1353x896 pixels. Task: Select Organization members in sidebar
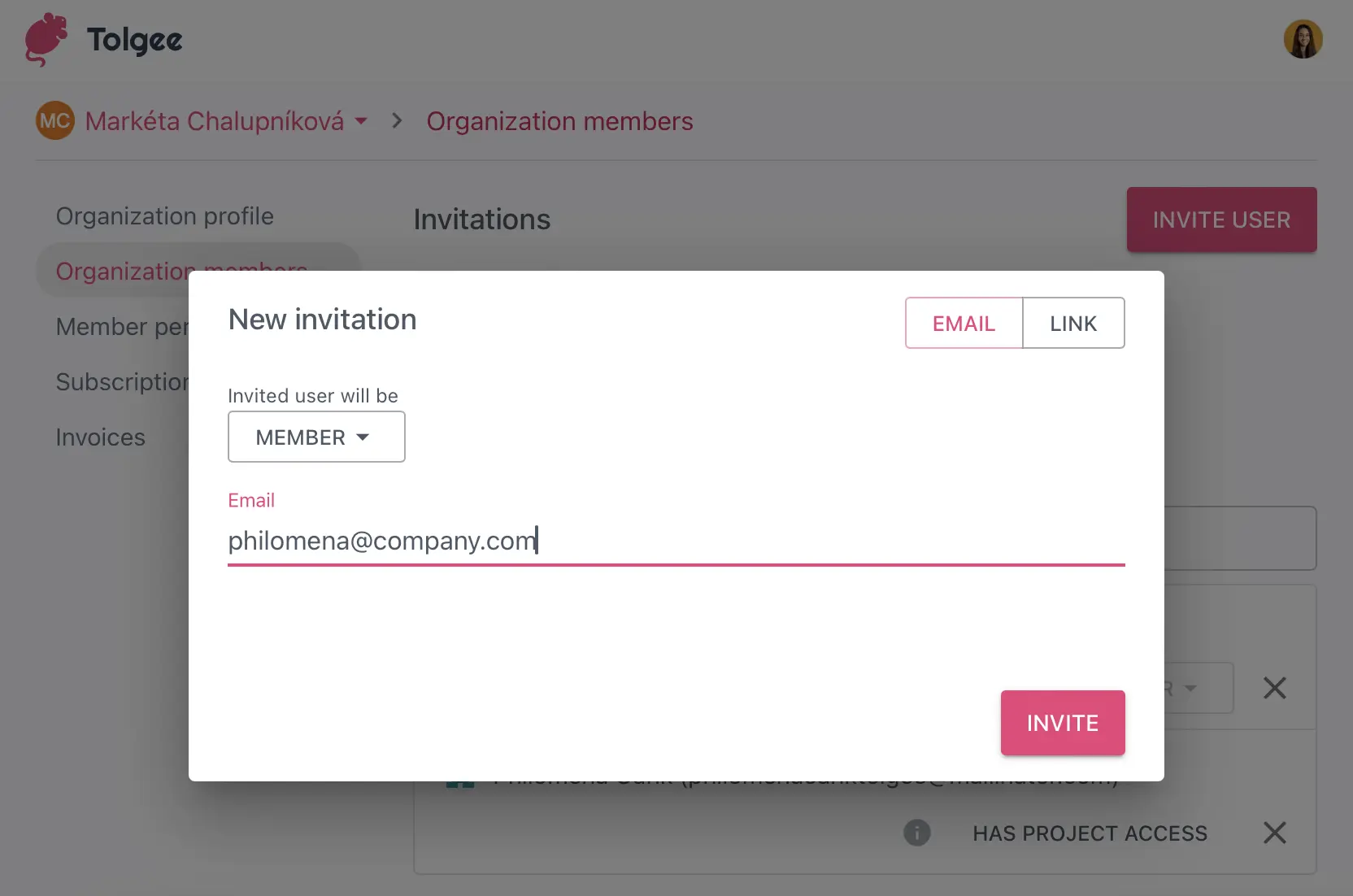[181, 272]
